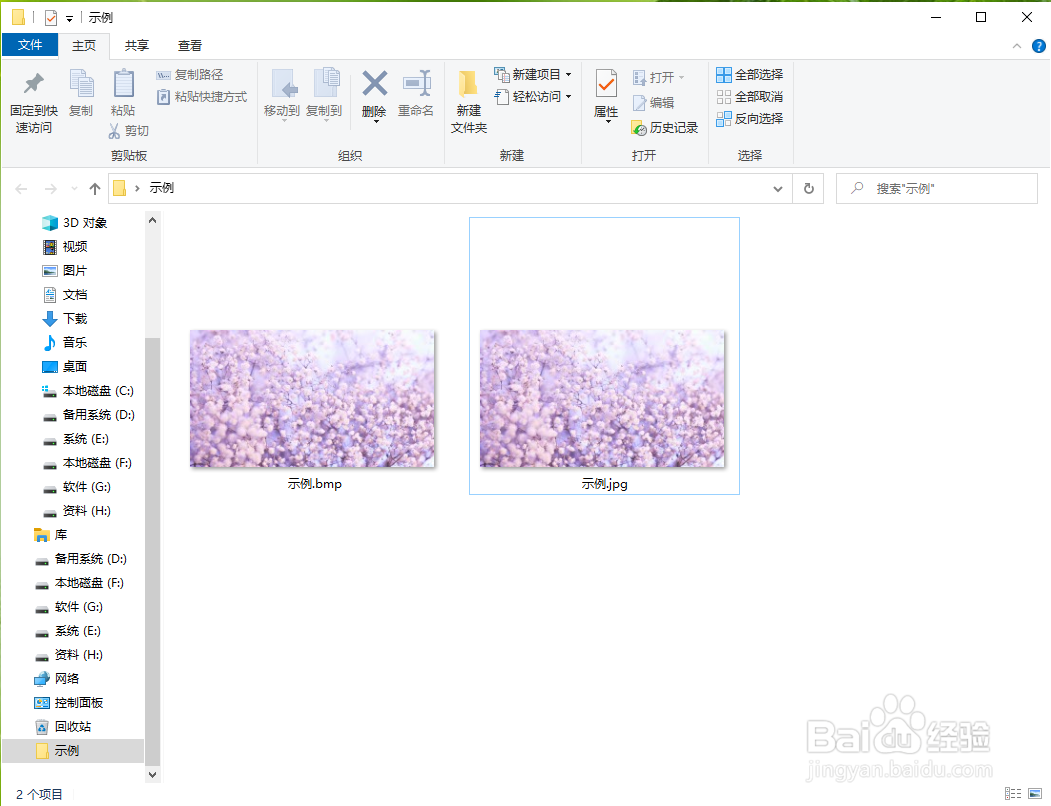Click the address bar path 示例
Image resolution: width=1051 pixels, height=806 pixels.
pos(162,188)
